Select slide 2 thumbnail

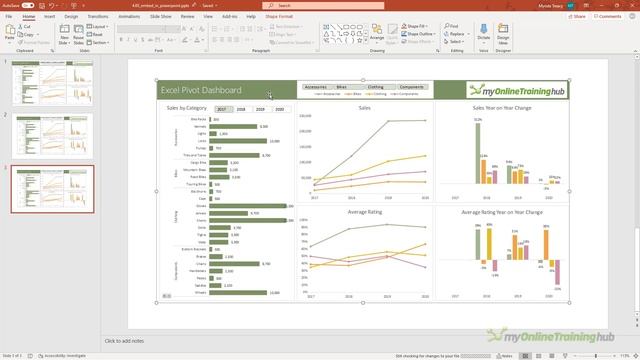point(52,136)
